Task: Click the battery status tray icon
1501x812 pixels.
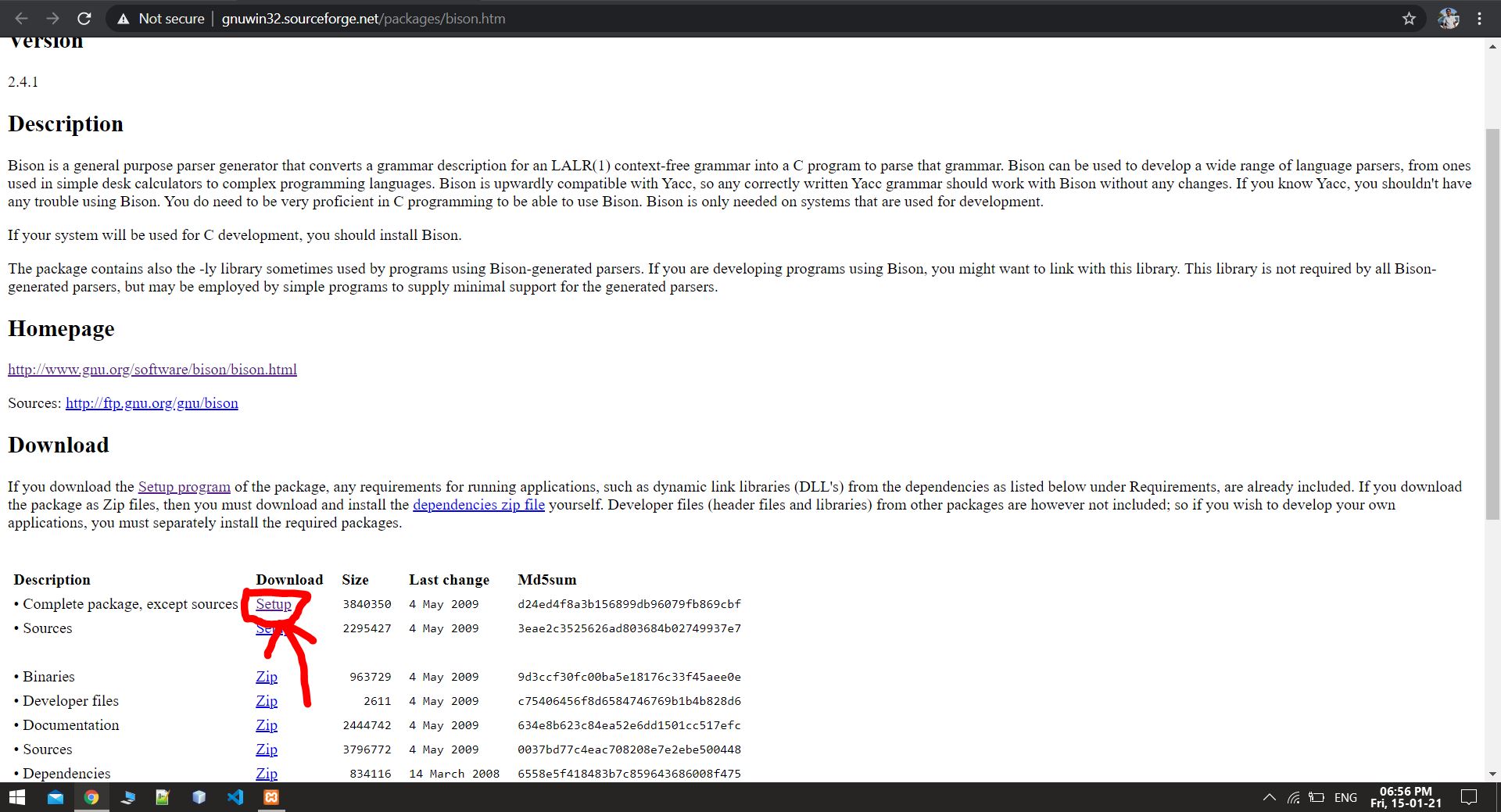Action: 1317,797
